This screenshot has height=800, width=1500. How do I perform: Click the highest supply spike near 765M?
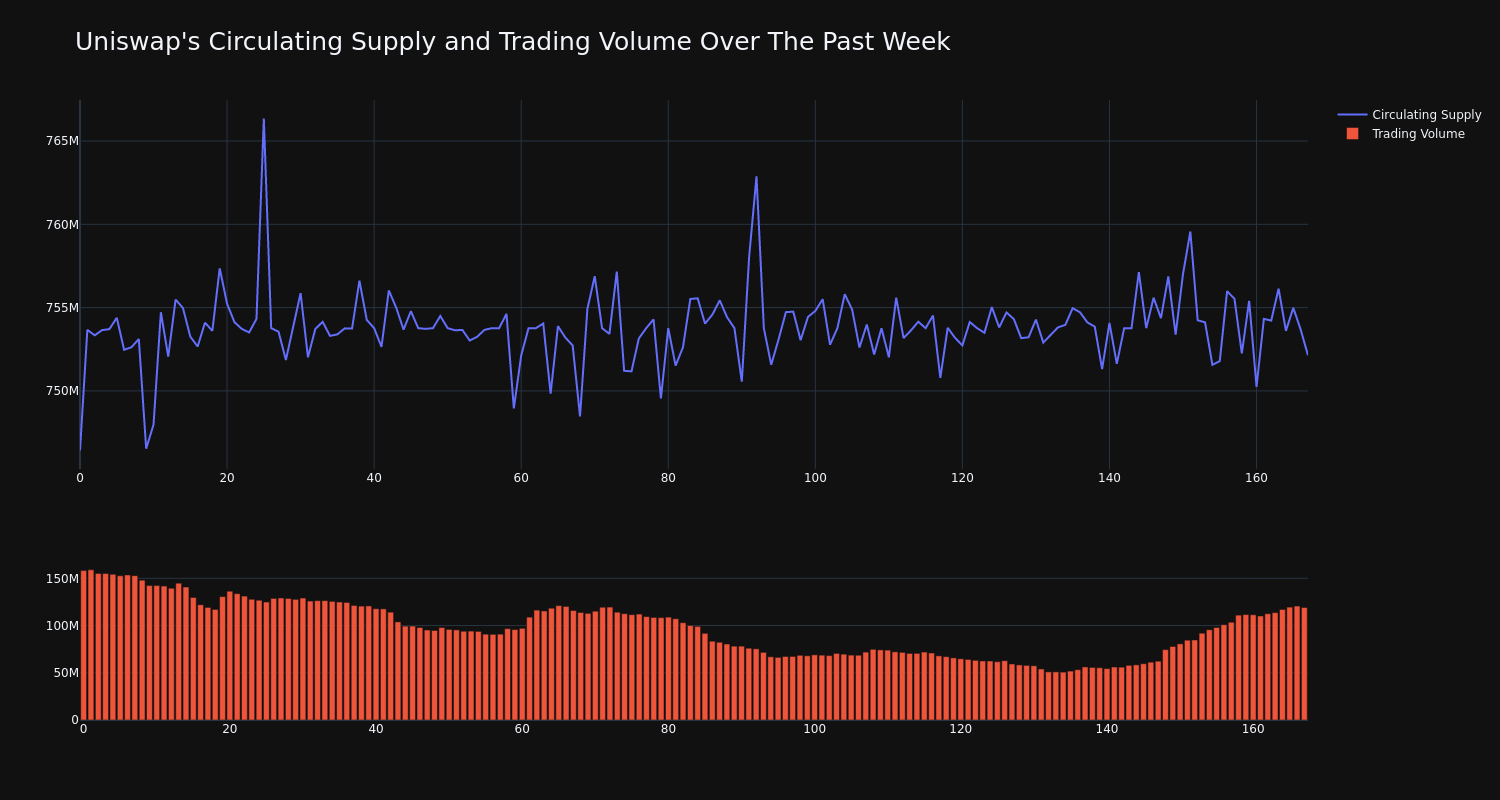[x=264, y=120]
